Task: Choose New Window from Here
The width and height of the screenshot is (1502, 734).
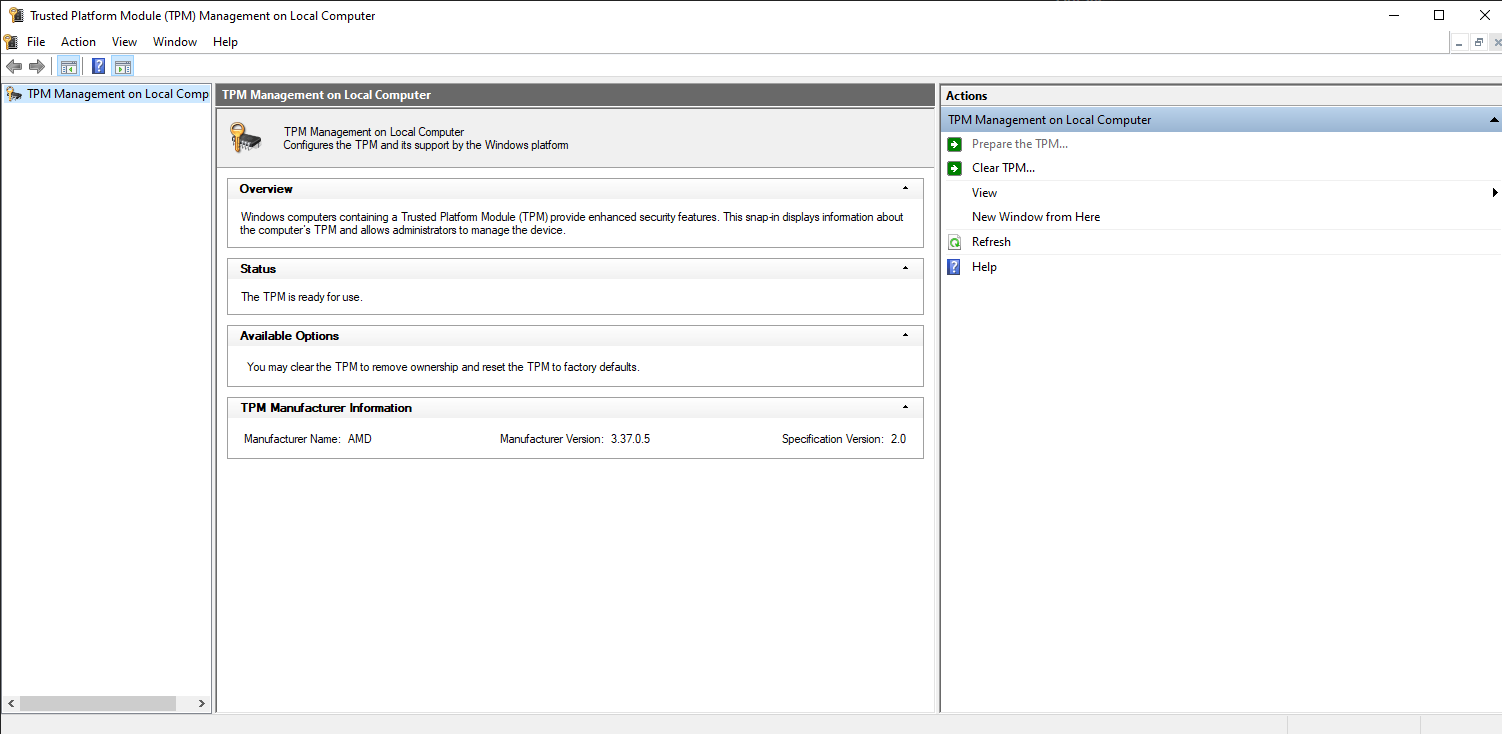Action: (1036, 217)
